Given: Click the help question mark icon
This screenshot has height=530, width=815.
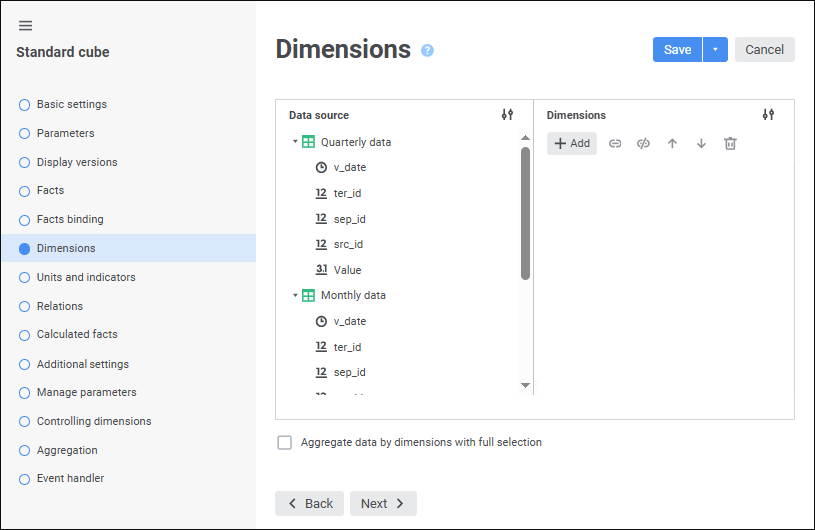Looking at the screenshot, I should [427, 50].
